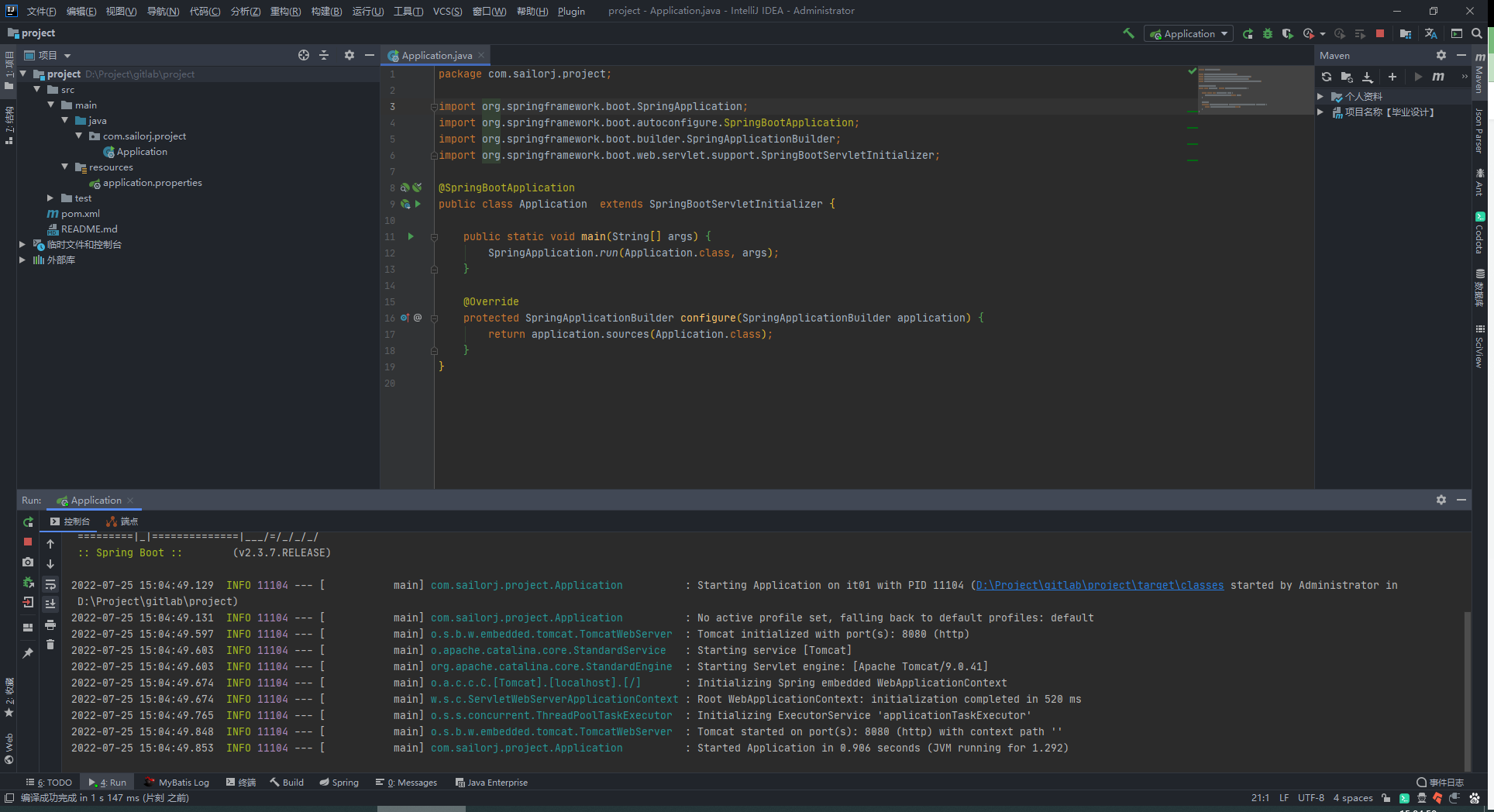Click the Debug bug icon in toolbar
The width and height of the screenshot is (1494, 812).
(1268, 33)
